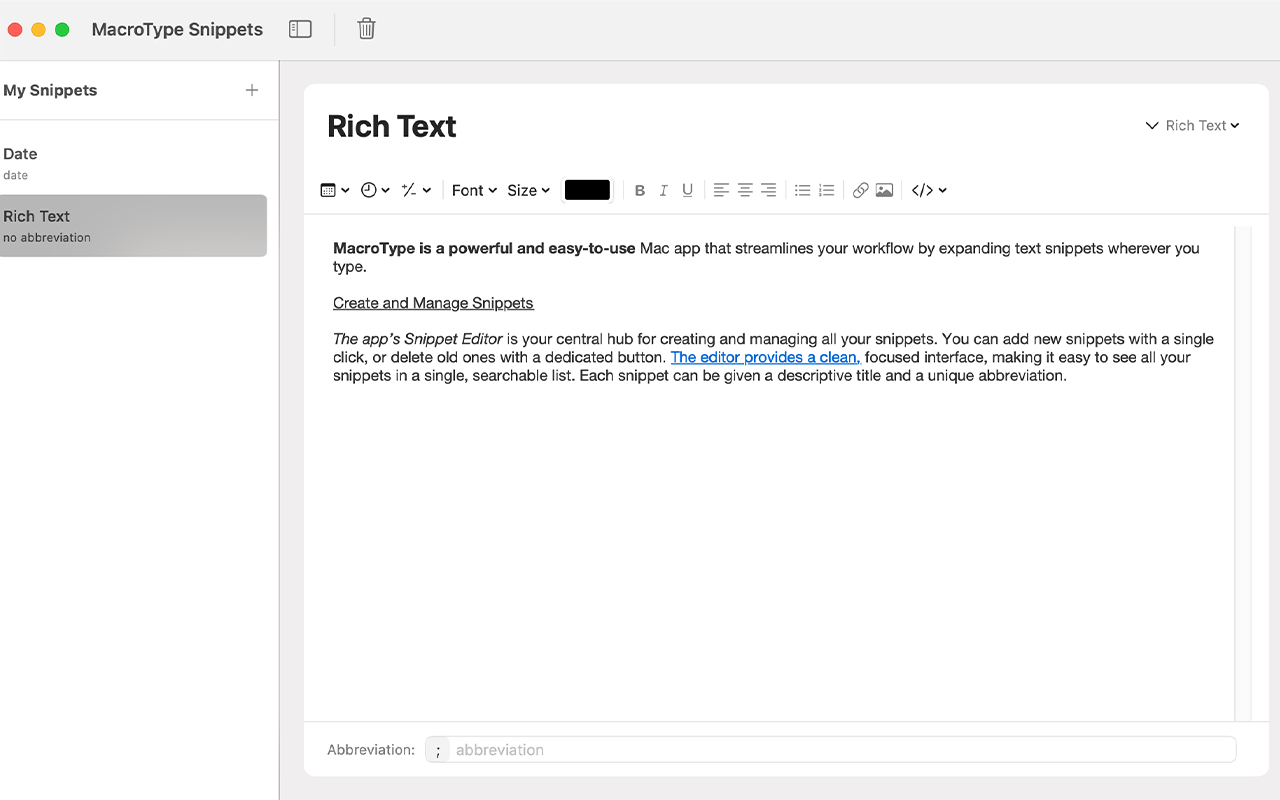Click the editor vertical scrollbar
Viewport: 1280px width, 800px height.
[1242, 473]
